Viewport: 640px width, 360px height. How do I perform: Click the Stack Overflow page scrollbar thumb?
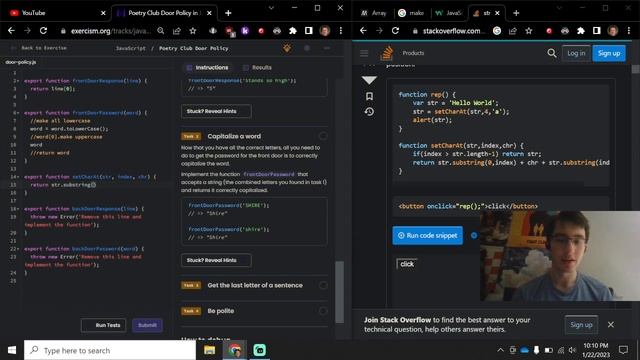click(635, 69)
